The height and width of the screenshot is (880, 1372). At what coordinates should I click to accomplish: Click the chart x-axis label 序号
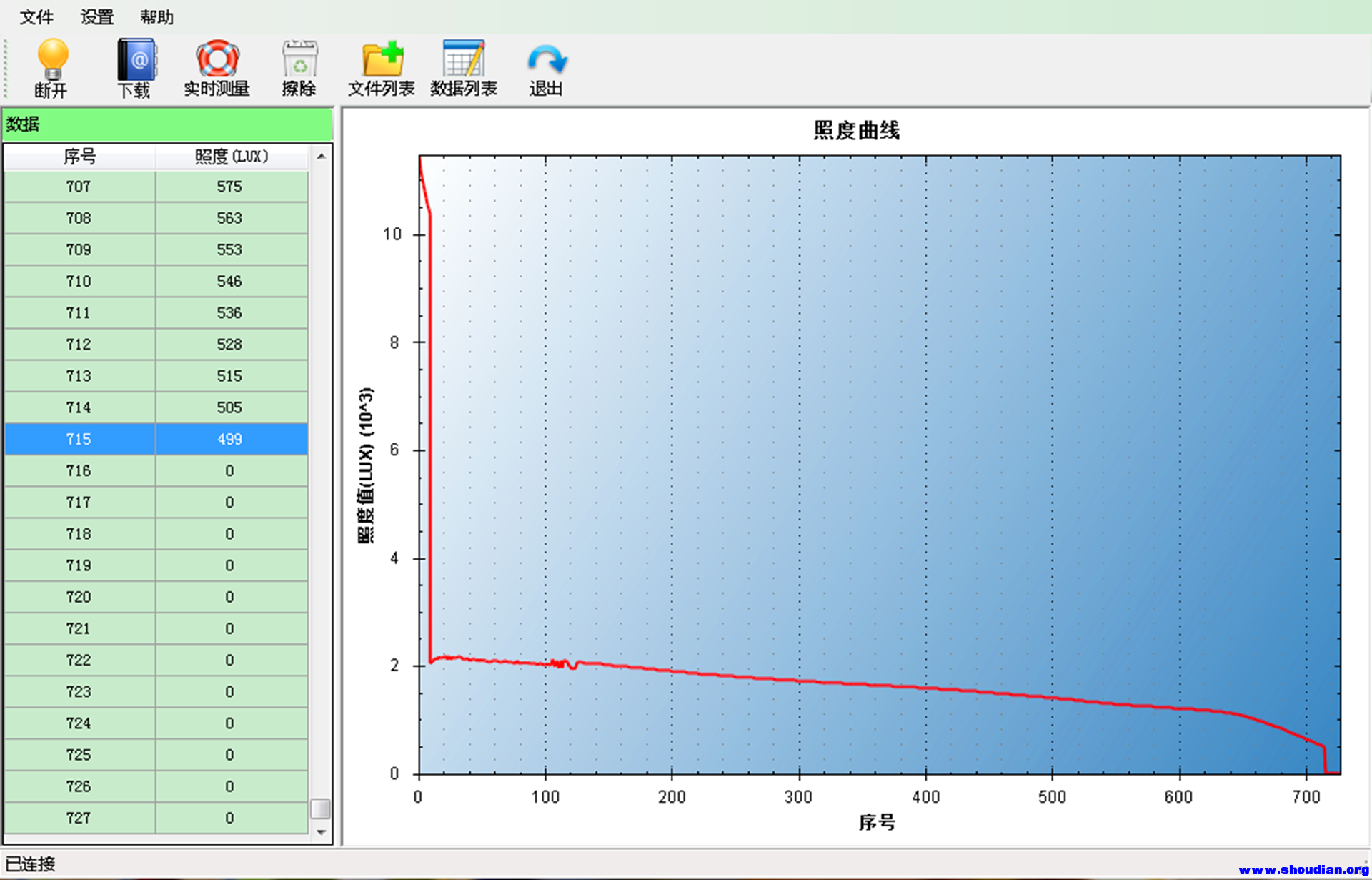tap(877, 822)
